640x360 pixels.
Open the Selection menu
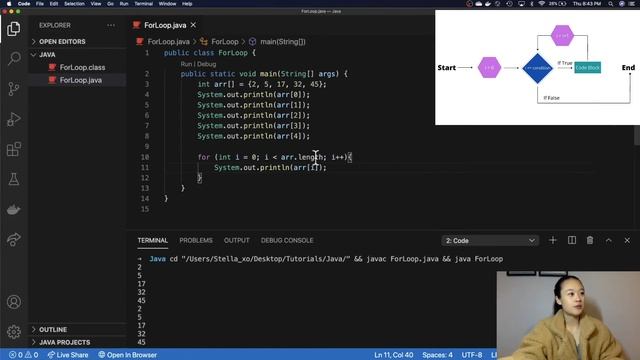click(x=74, y=4)
